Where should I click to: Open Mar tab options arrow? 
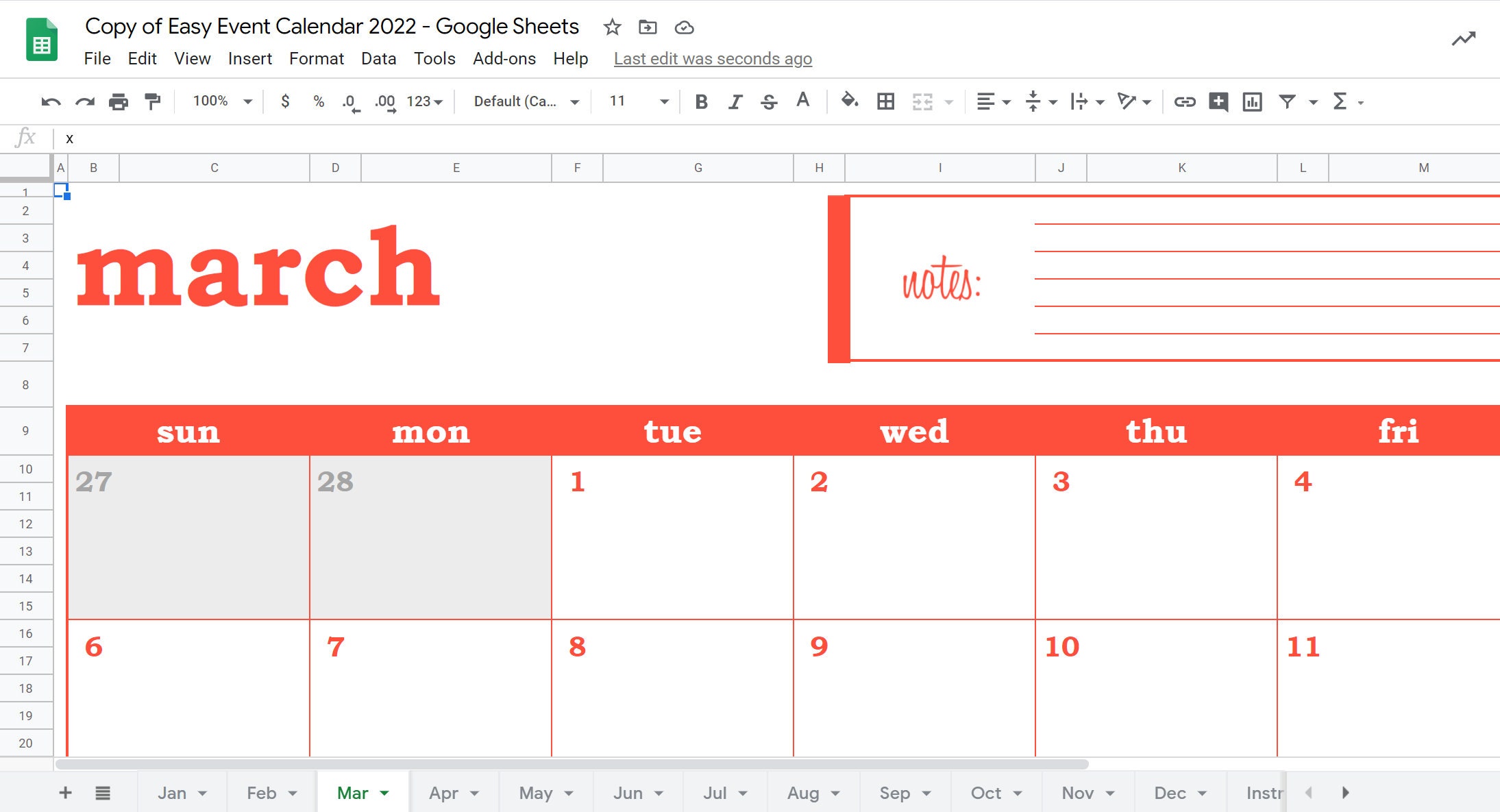coord(384,793)
